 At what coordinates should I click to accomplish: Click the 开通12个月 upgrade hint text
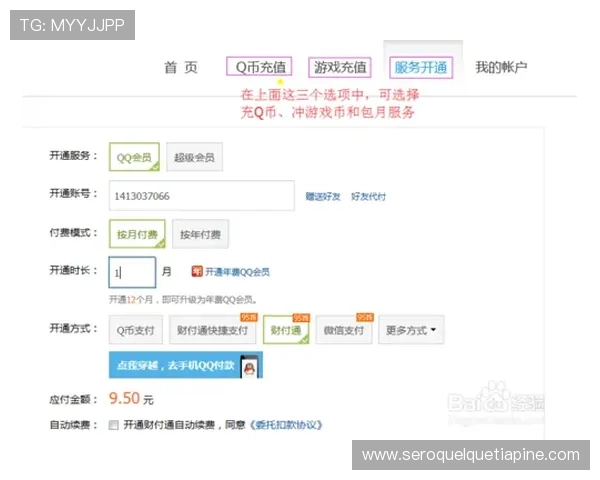pos(183,299)
